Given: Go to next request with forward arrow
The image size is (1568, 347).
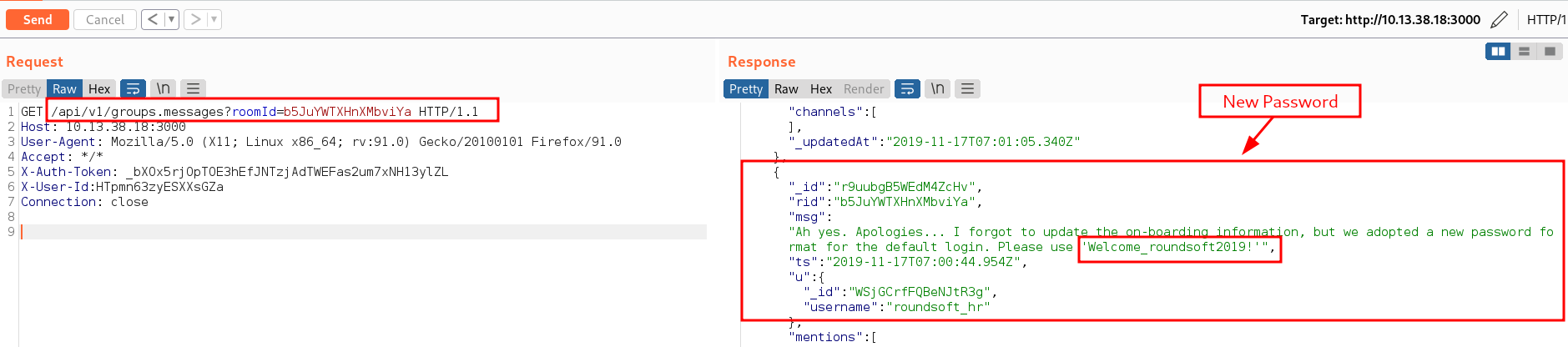Looking at the screenshot, I should 195,19.
